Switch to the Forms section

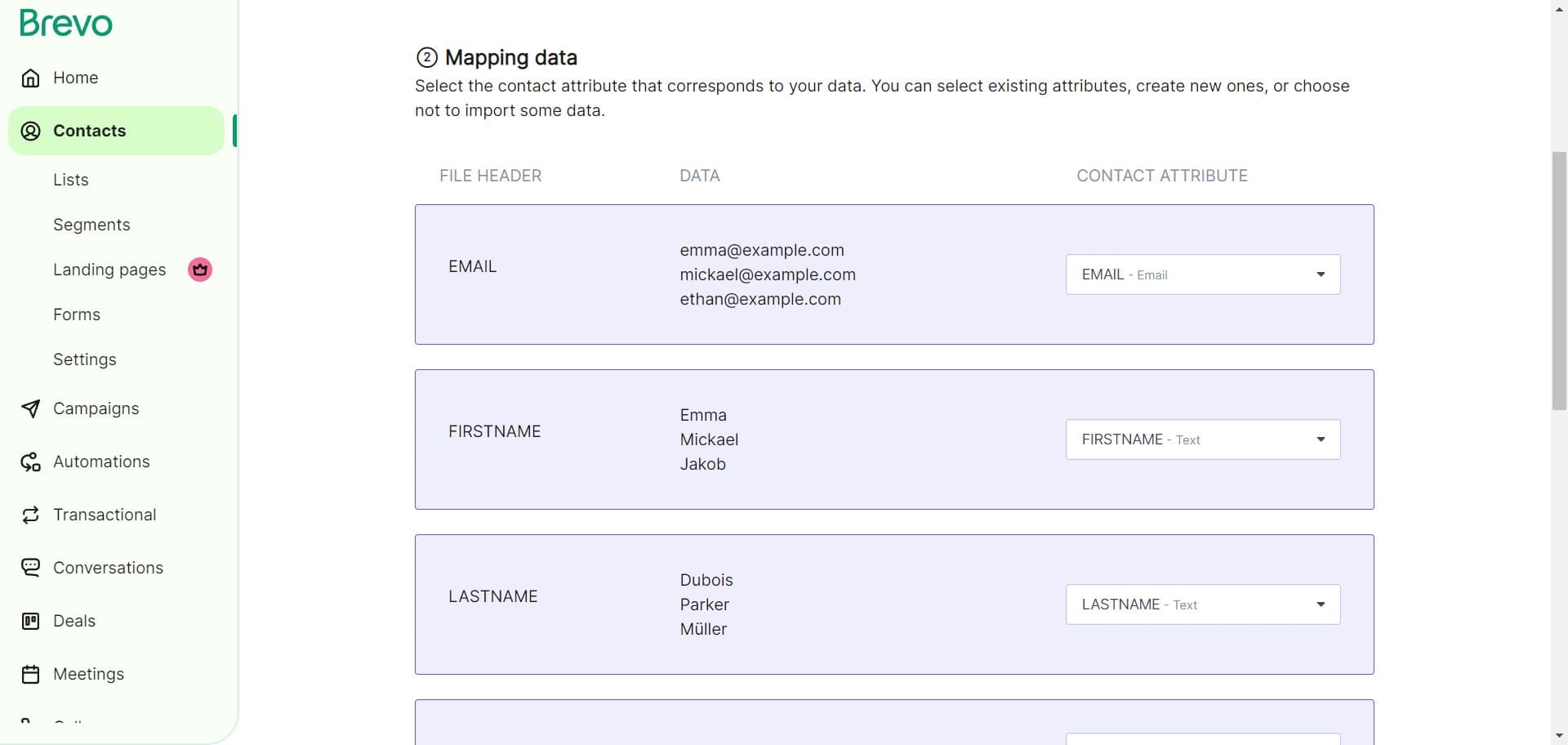coord(76,314)
